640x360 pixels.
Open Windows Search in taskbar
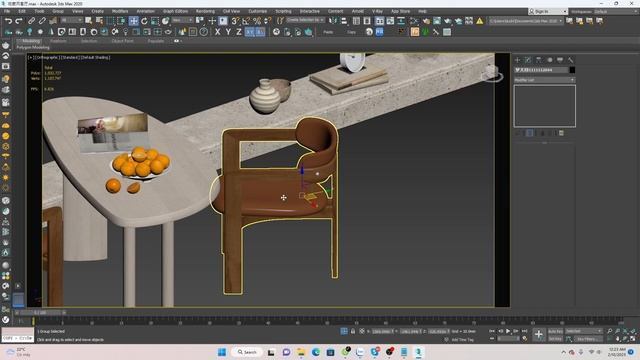coord(247,352)
